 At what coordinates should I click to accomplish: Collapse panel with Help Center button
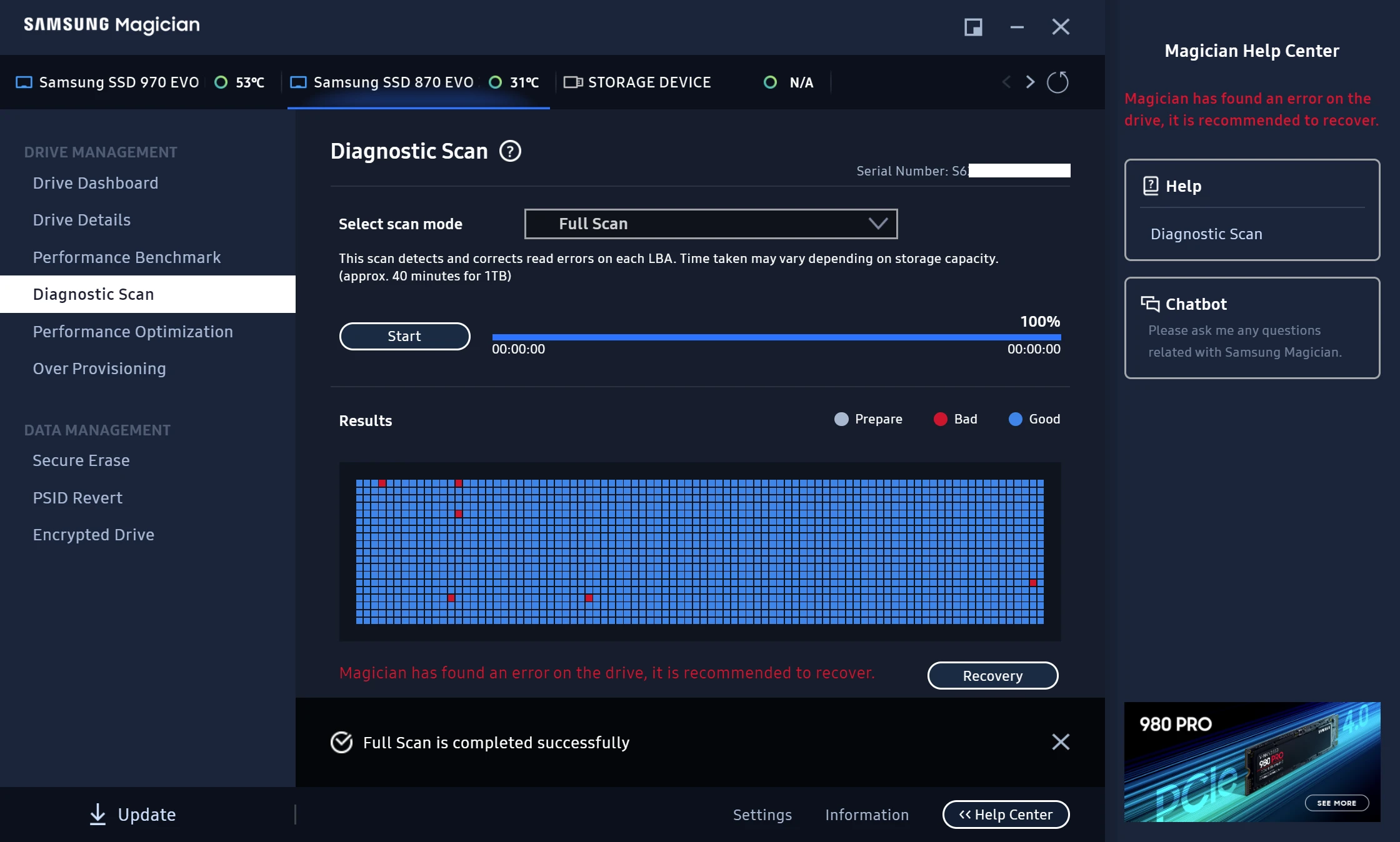[1006, 815]
